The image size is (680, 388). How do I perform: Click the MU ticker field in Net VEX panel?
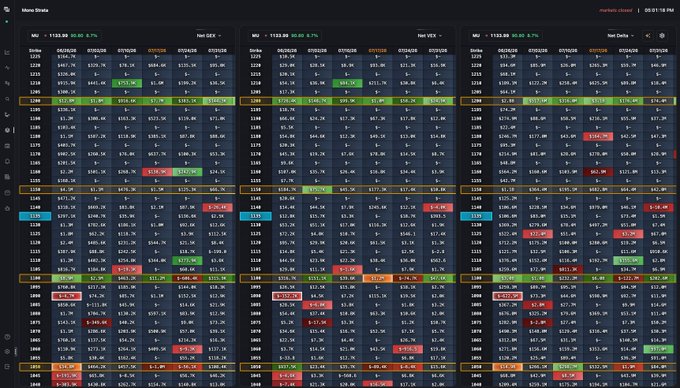pos(285,36)
